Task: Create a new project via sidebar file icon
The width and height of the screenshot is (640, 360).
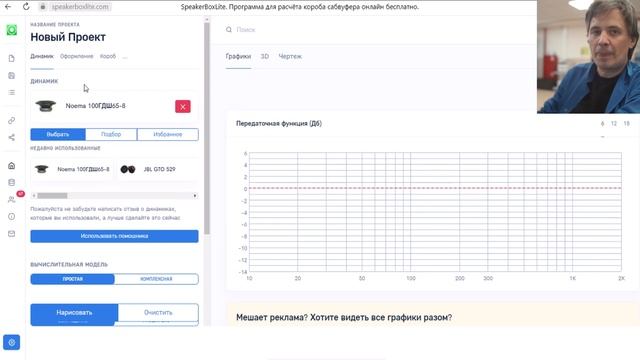Action: 11,59
